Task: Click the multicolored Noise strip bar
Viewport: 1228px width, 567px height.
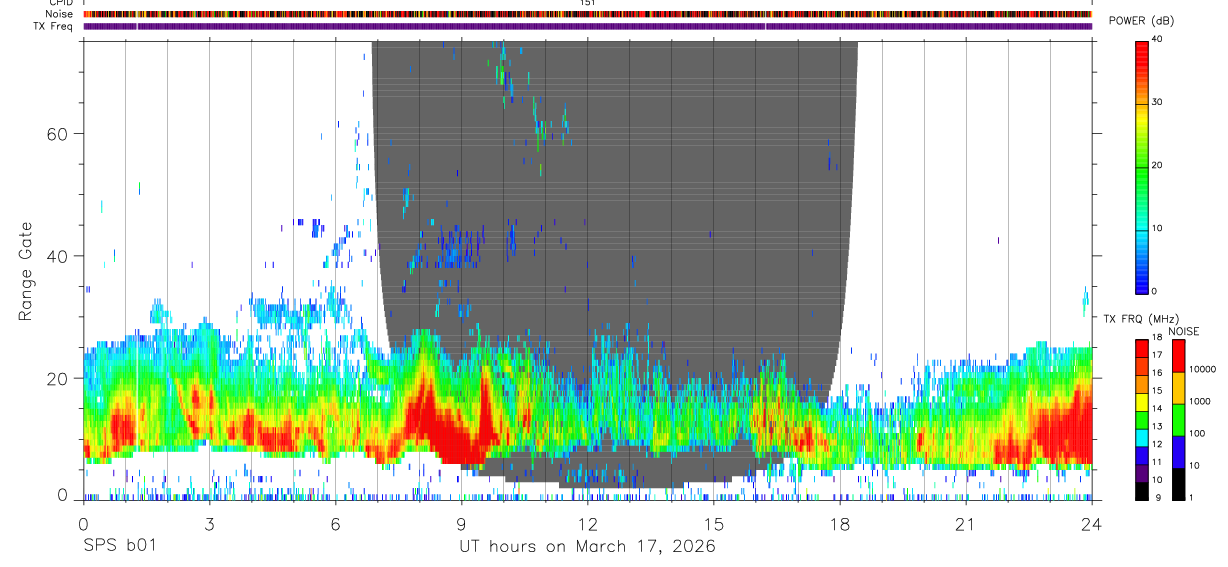Action: (x=587, y=14)
